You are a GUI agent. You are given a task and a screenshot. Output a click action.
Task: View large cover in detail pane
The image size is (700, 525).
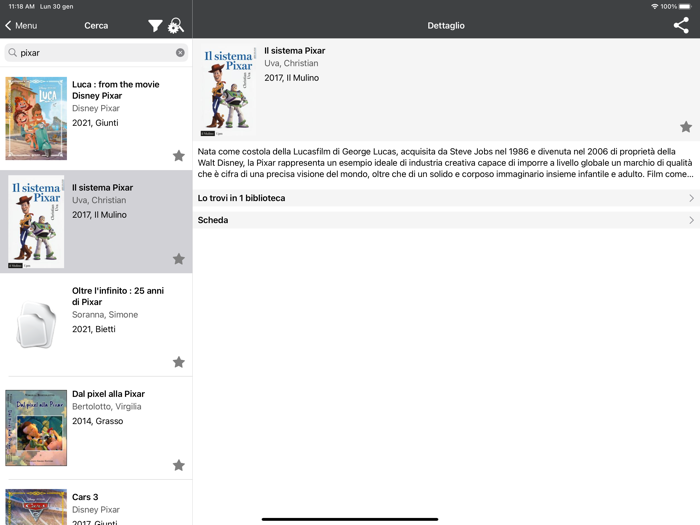pyautogui.click(x=228, y=90)
